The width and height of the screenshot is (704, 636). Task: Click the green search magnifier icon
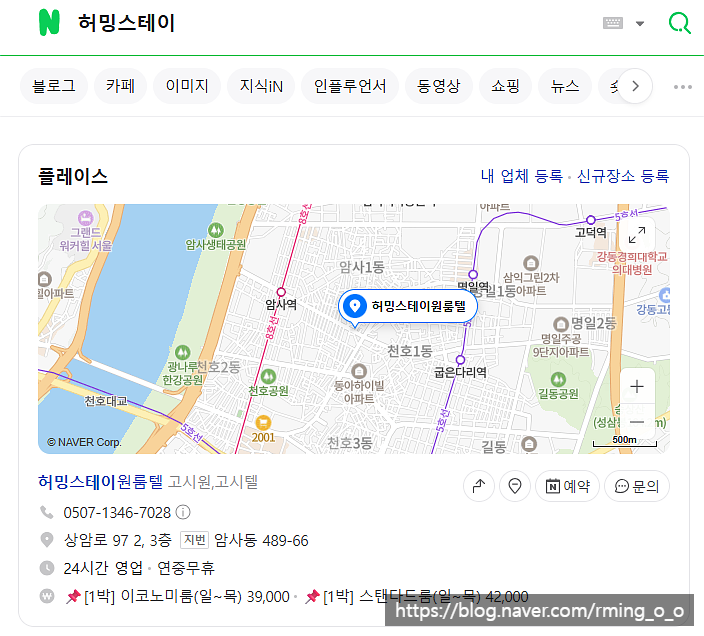point(679,22)
